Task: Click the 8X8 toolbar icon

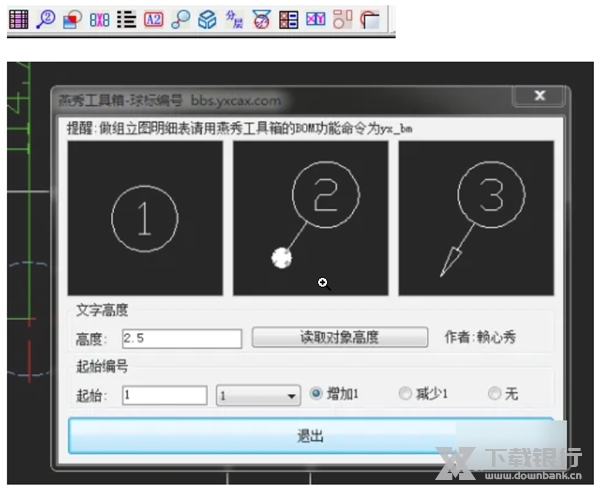Action: click(x=99, y=20)
